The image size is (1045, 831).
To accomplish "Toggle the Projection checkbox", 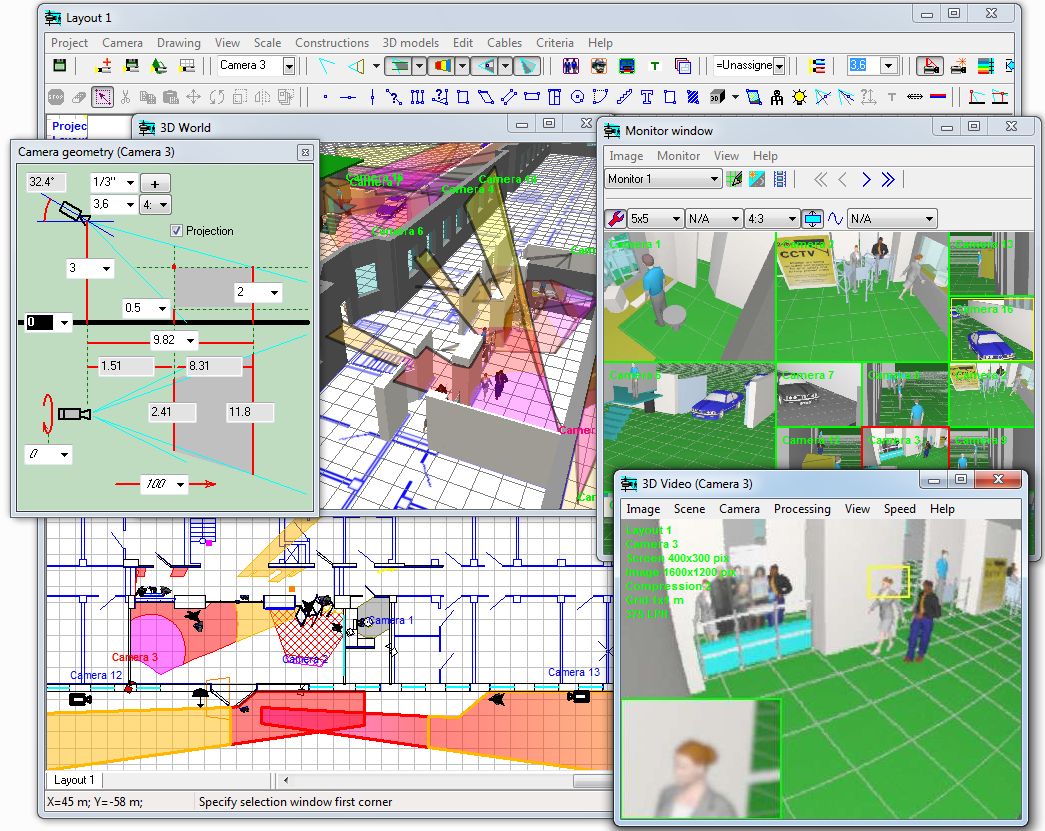I will (177, 231).
